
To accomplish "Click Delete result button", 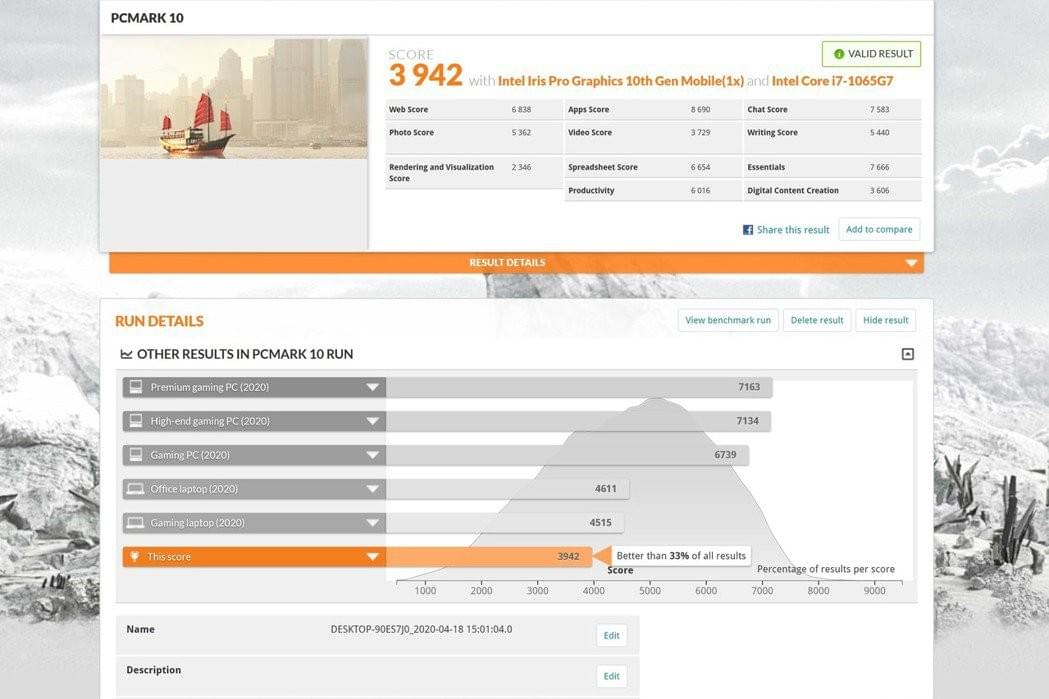I will click(817, 320).
